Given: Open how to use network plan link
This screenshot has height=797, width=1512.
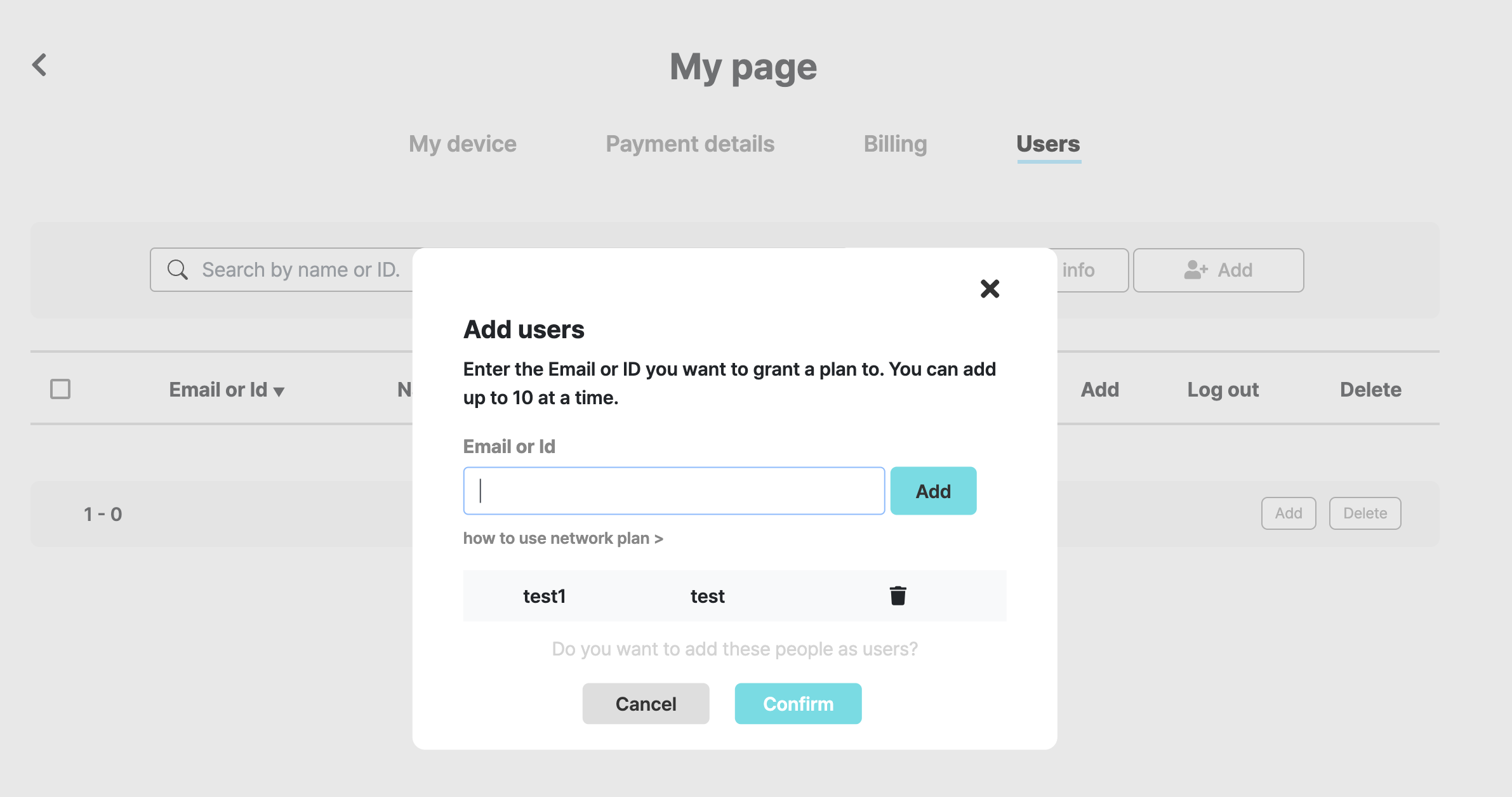Looking at the screenshot, I should (x=563, y=538).
